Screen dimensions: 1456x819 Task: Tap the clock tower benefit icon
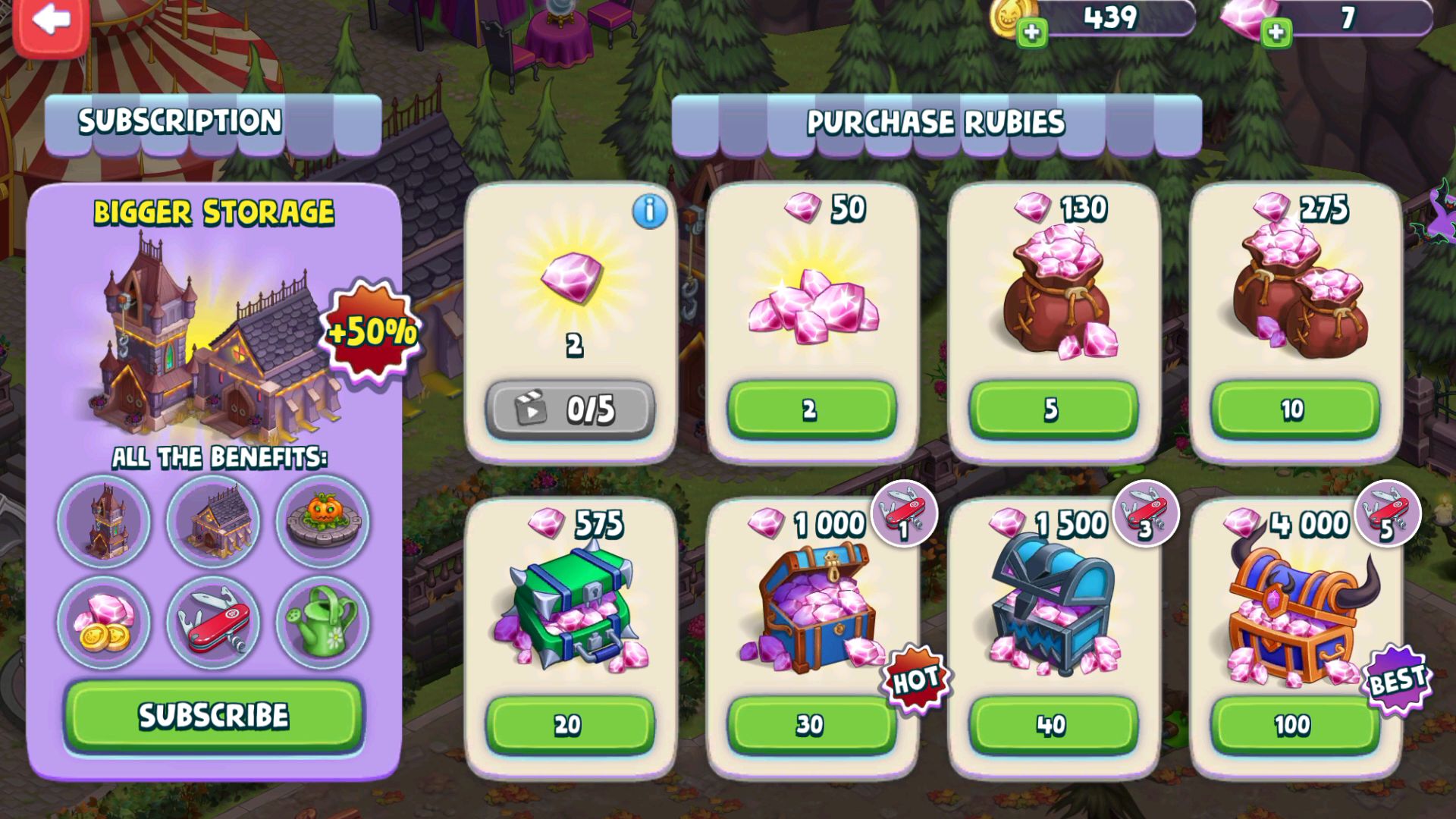click(104, 522)
